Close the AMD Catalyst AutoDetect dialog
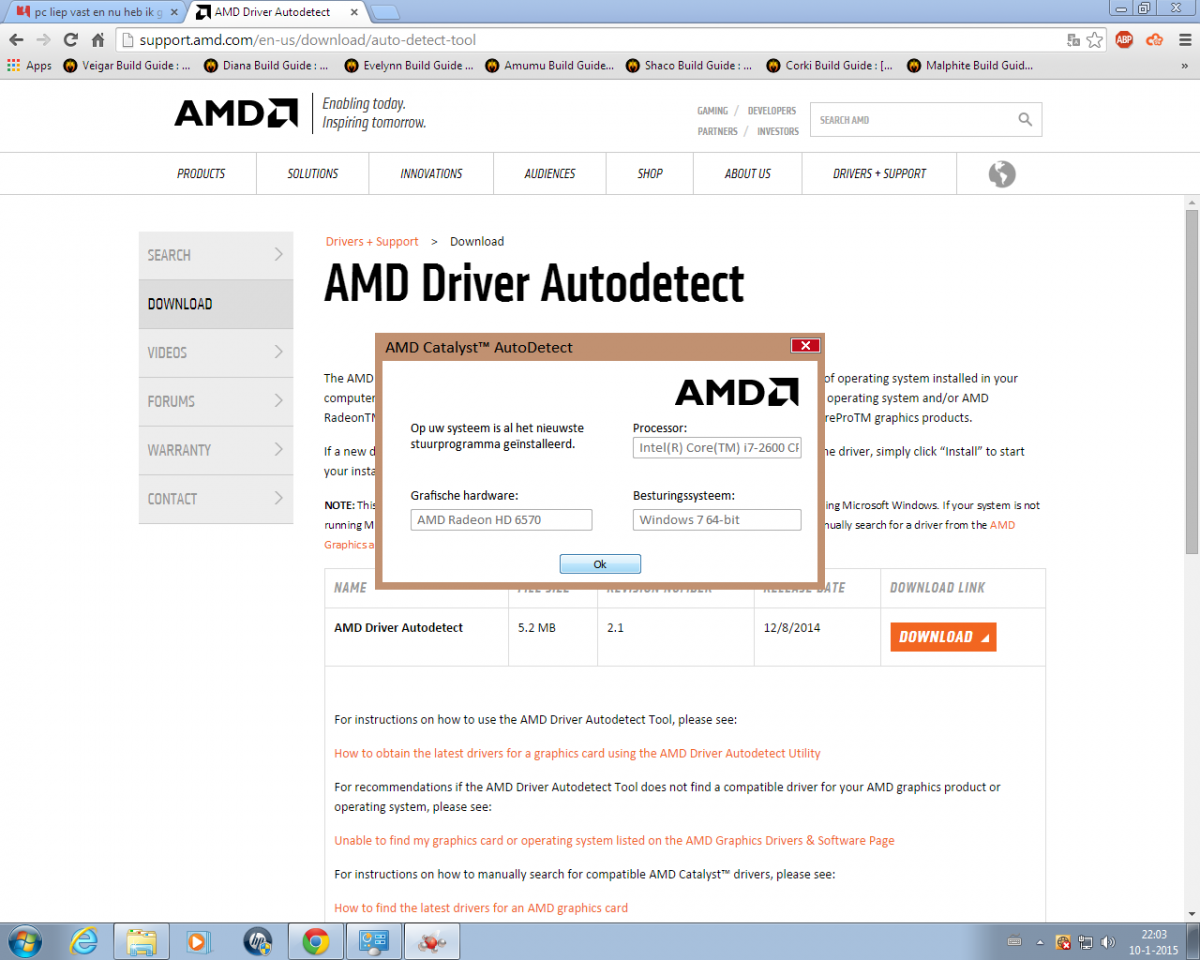The width and height of the screenshot is (1200, 960). [x=805, y=346]
